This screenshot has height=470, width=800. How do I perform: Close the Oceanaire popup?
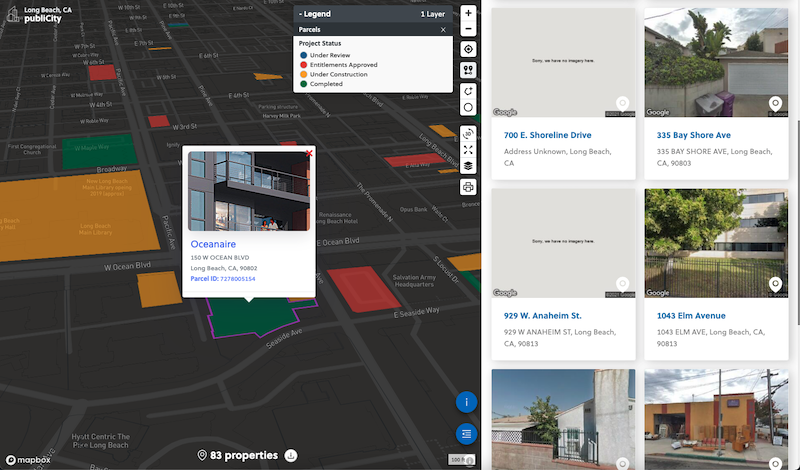[x=309, y=153]
